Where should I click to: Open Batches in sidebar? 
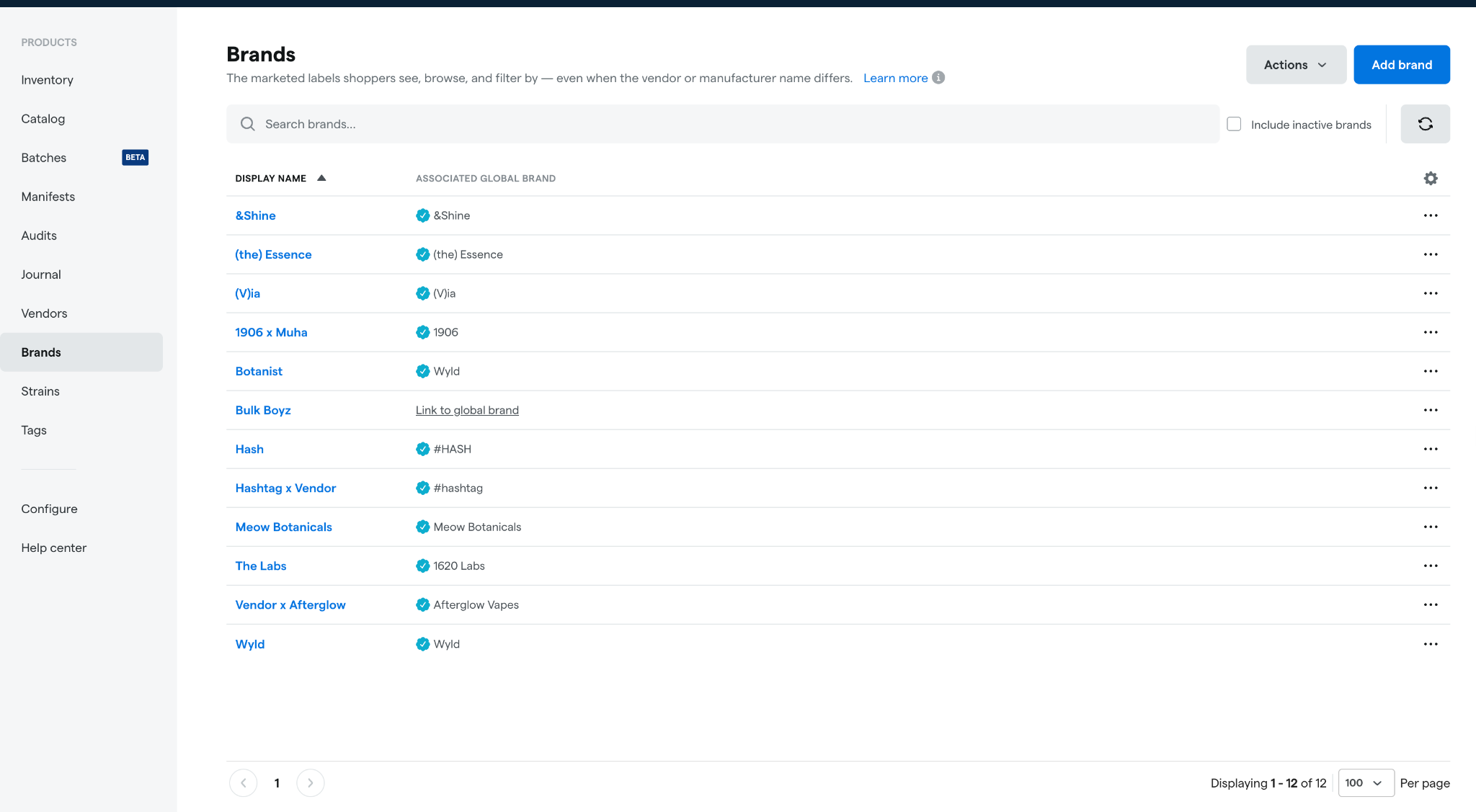coord(44,158)
